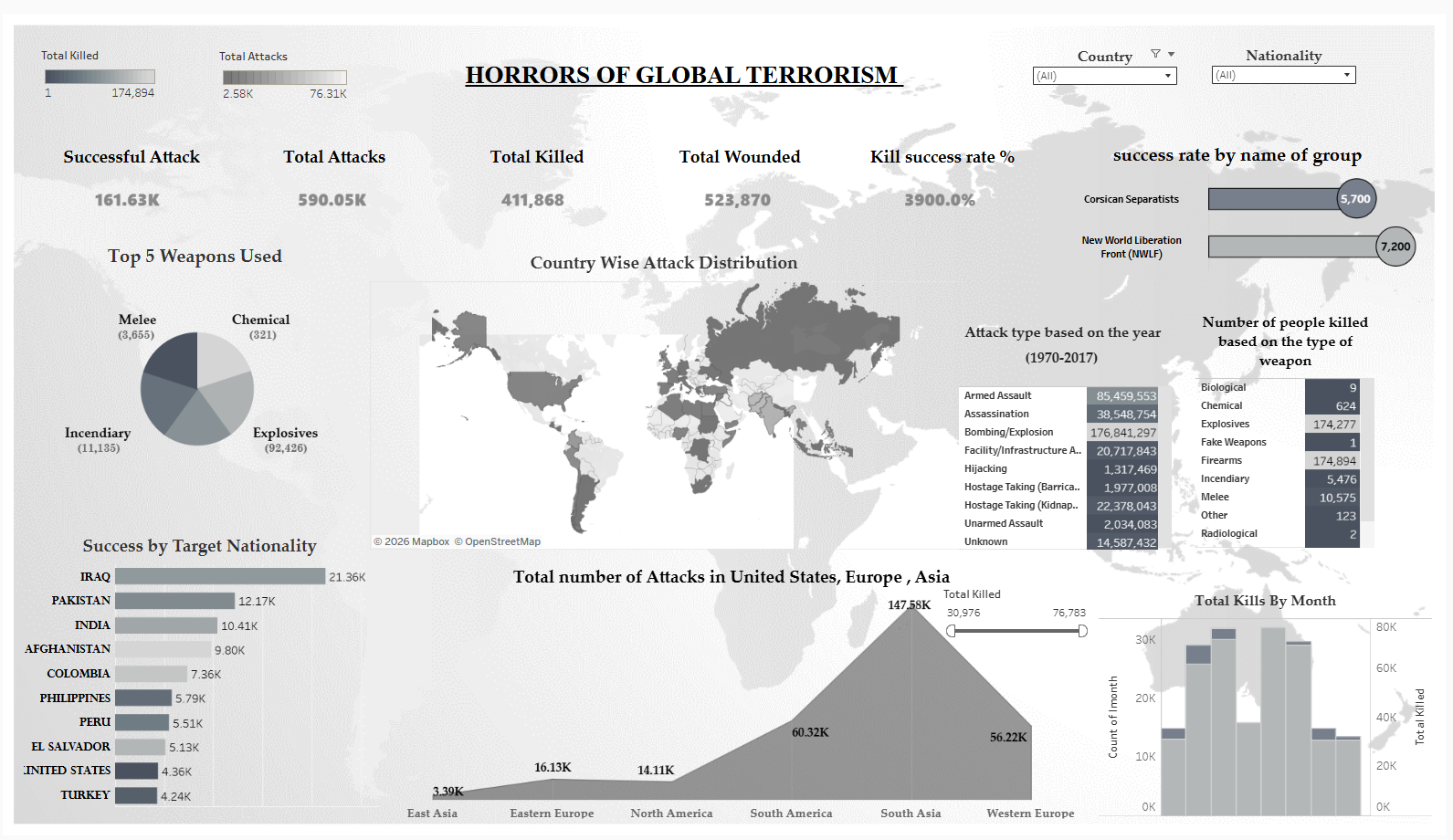Click the Total Killed color legend gradient

pyautogui.click(x=100, y=77)
